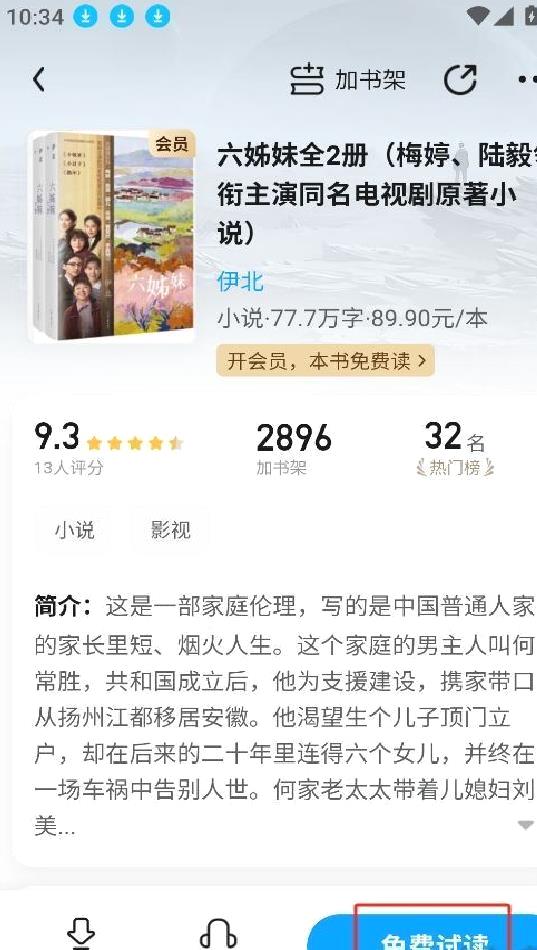Tap the share icon
Screen dimensions: 537x950
[460, 79]
